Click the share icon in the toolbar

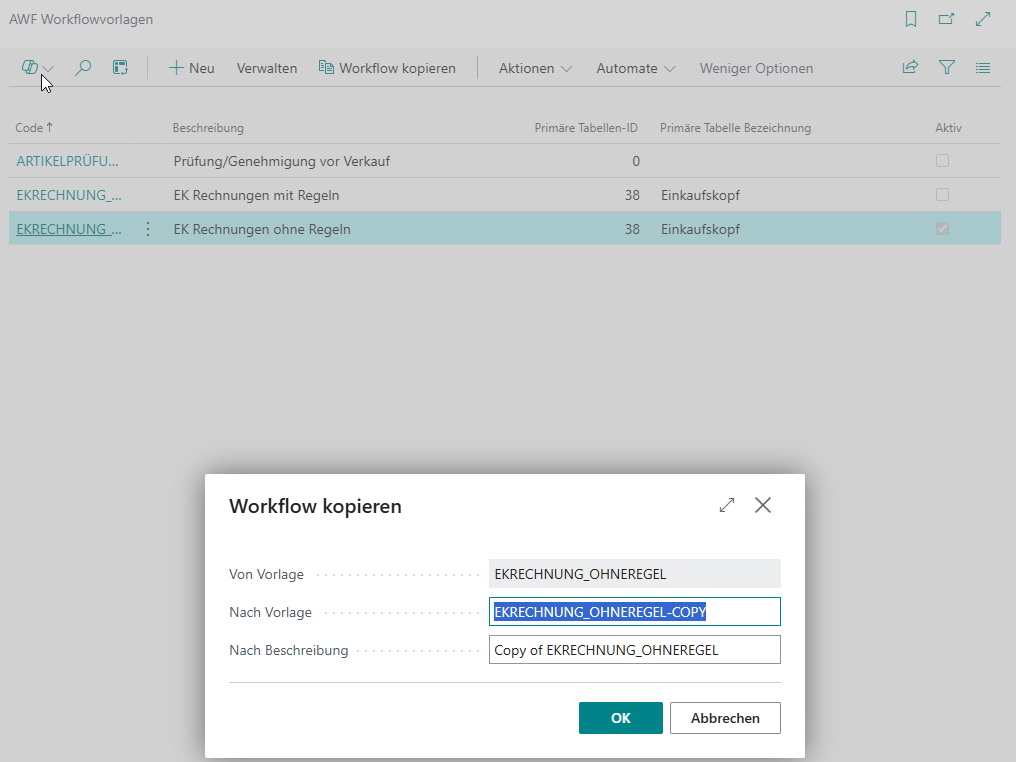910,68
